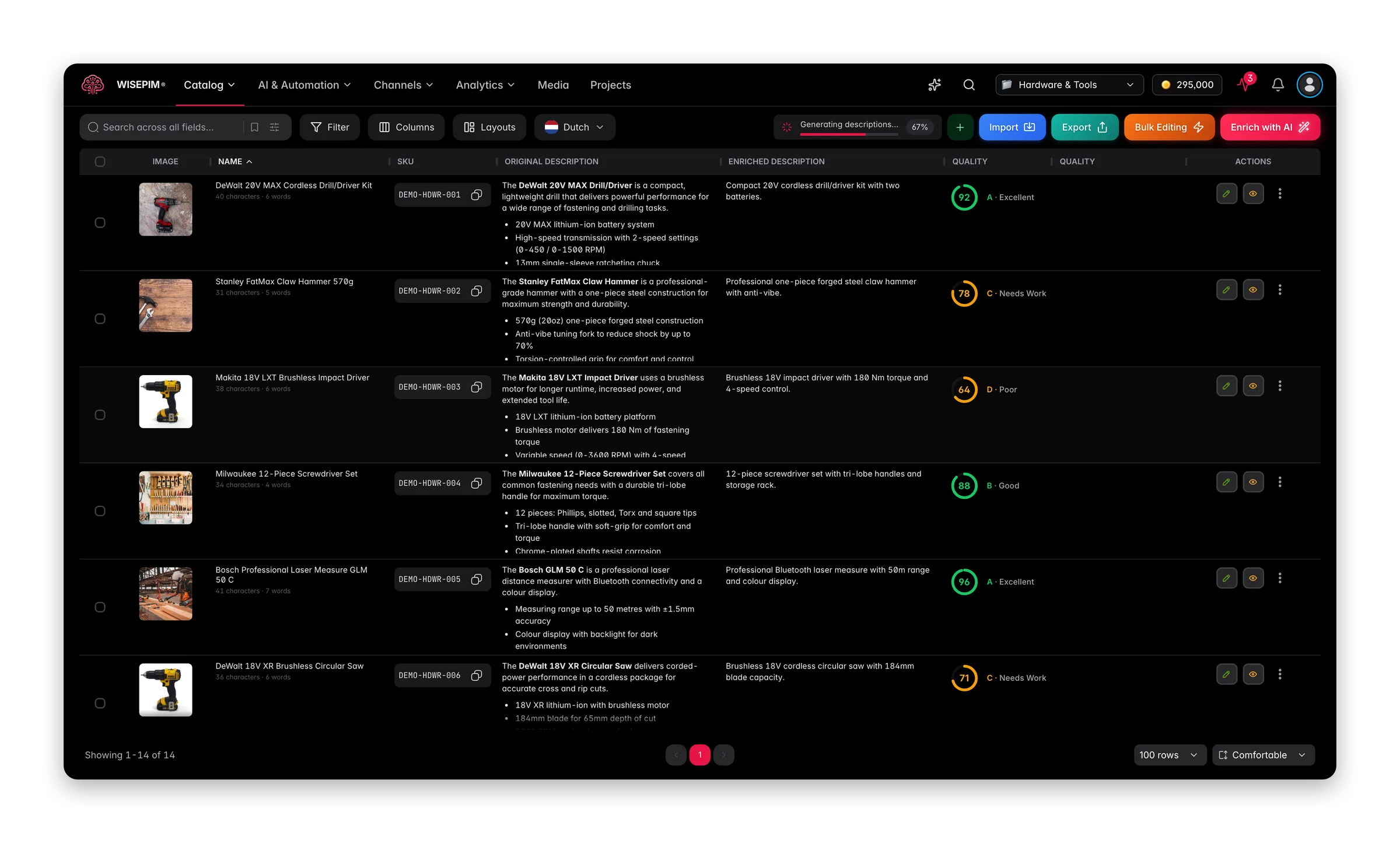This screenshot has width=1400, height=843.
Task: Open the Layouts menu
Action: click(489, 127)
